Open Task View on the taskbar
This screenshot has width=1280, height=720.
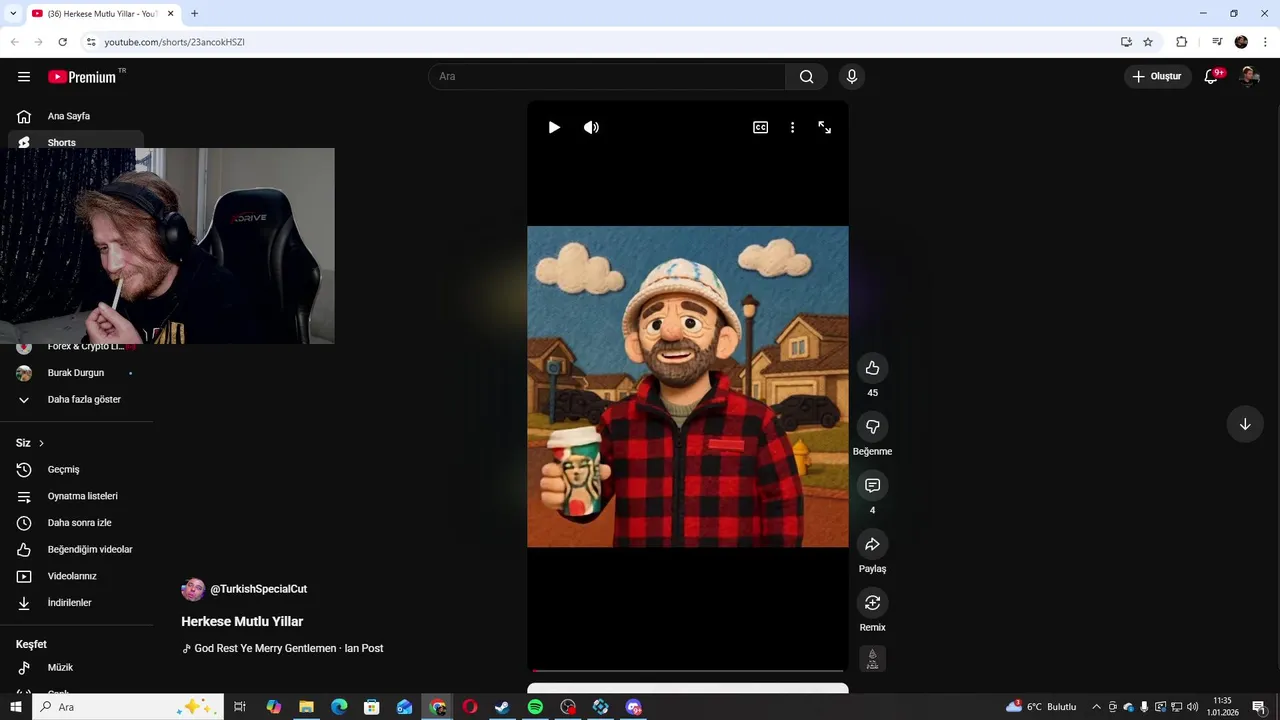[x=240, y=707]
